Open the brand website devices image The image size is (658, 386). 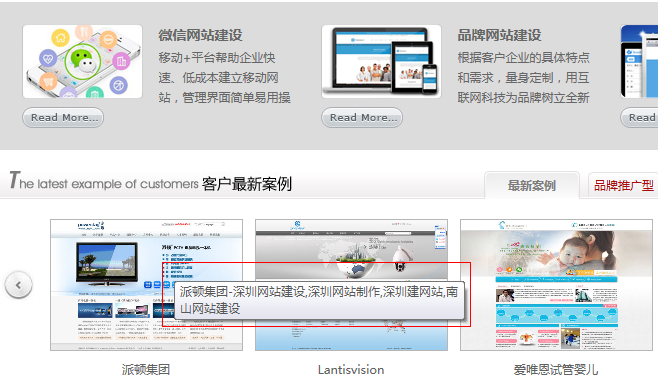381,61
